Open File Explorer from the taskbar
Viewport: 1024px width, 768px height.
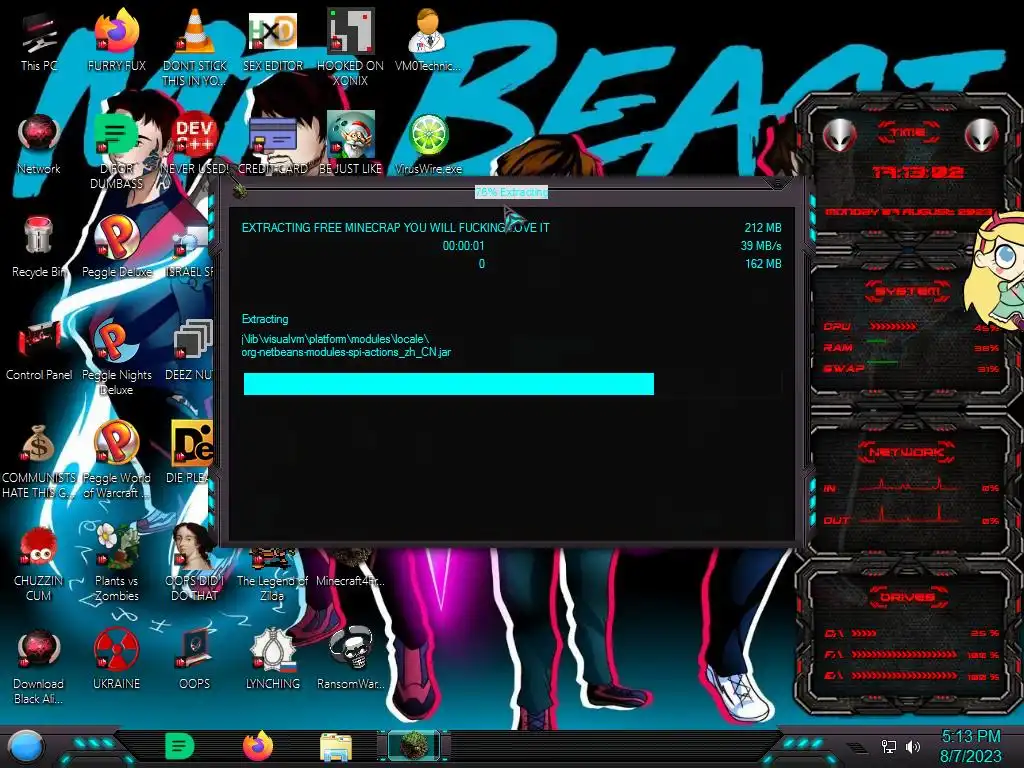[x=336, y=746]
